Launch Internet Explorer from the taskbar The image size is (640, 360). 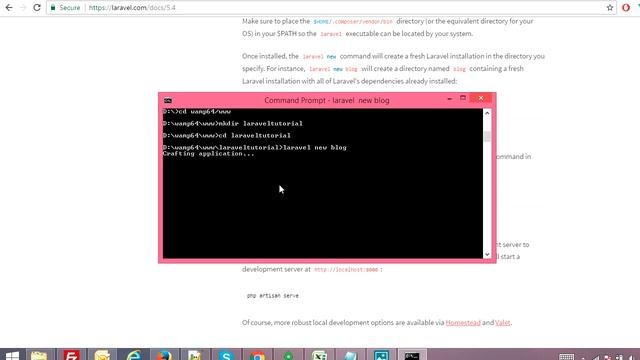(x=133, y=355)
